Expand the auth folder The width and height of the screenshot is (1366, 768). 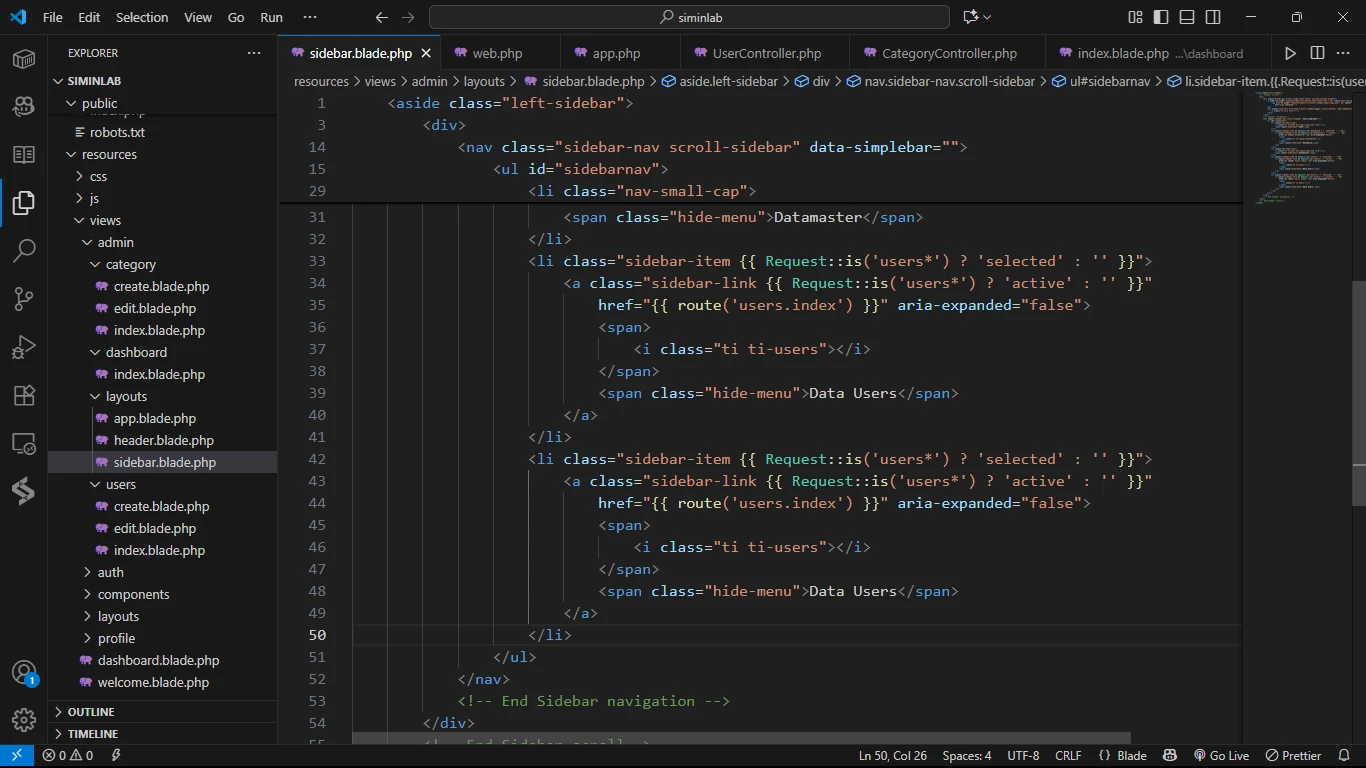[x=110, y=572]
